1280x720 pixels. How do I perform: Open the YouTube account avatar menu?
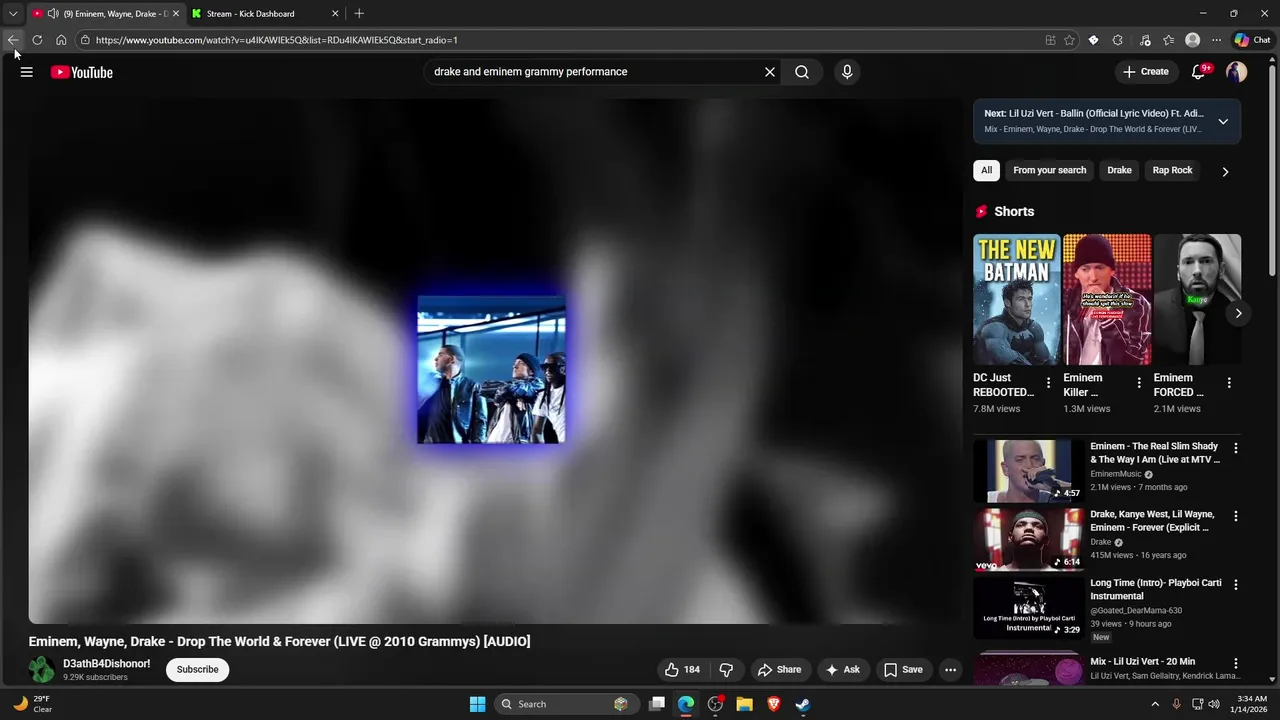[x=1237, y=72]
